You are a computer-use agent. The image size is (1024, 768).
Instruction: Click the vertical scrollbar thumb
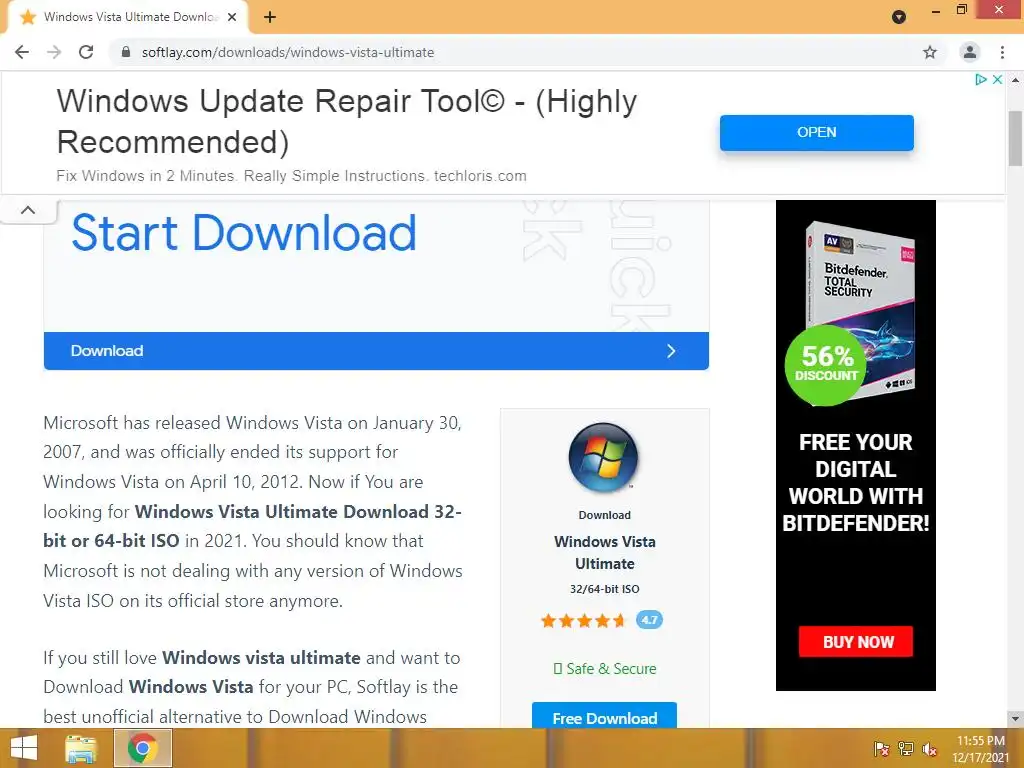[x=1016, y=138]
